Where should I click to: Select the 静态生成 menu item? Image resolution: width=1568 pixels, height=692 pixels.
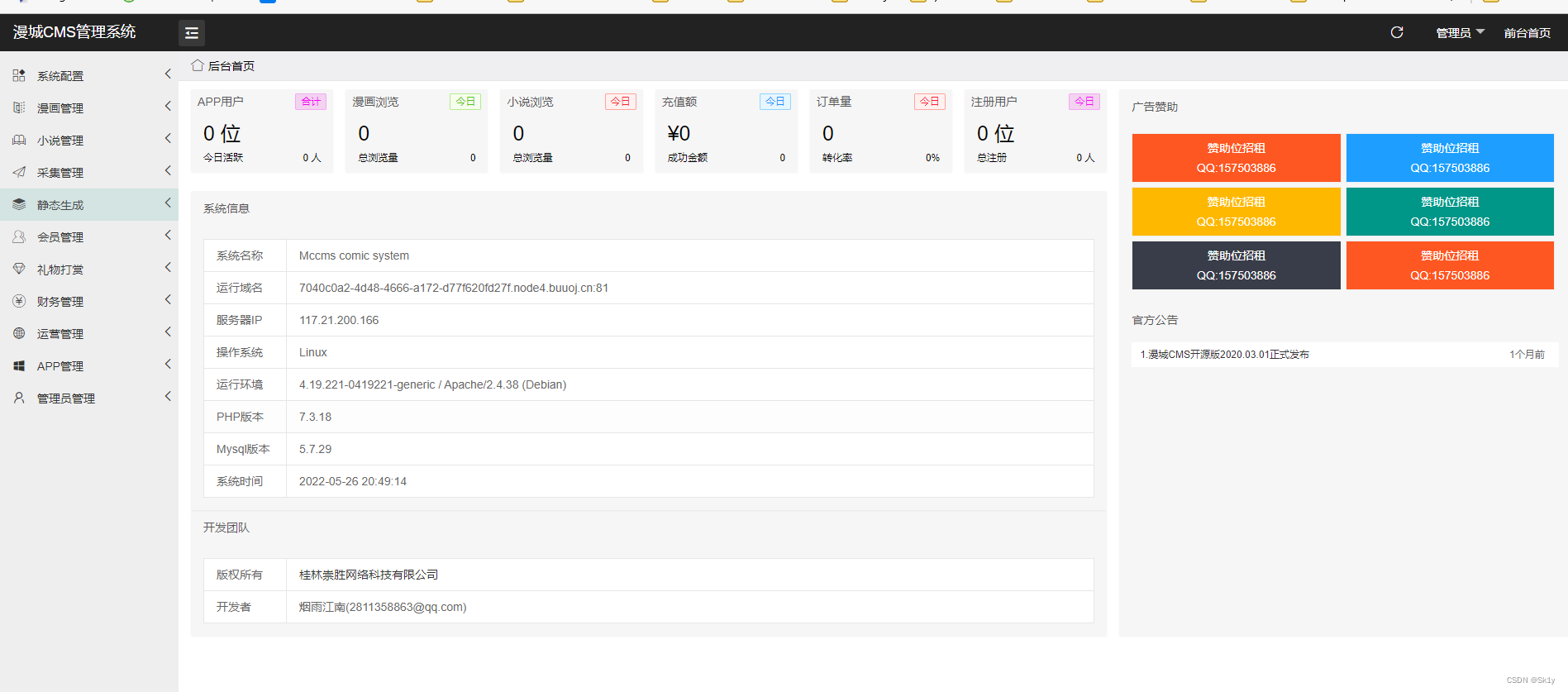click(x=89, y=204)
